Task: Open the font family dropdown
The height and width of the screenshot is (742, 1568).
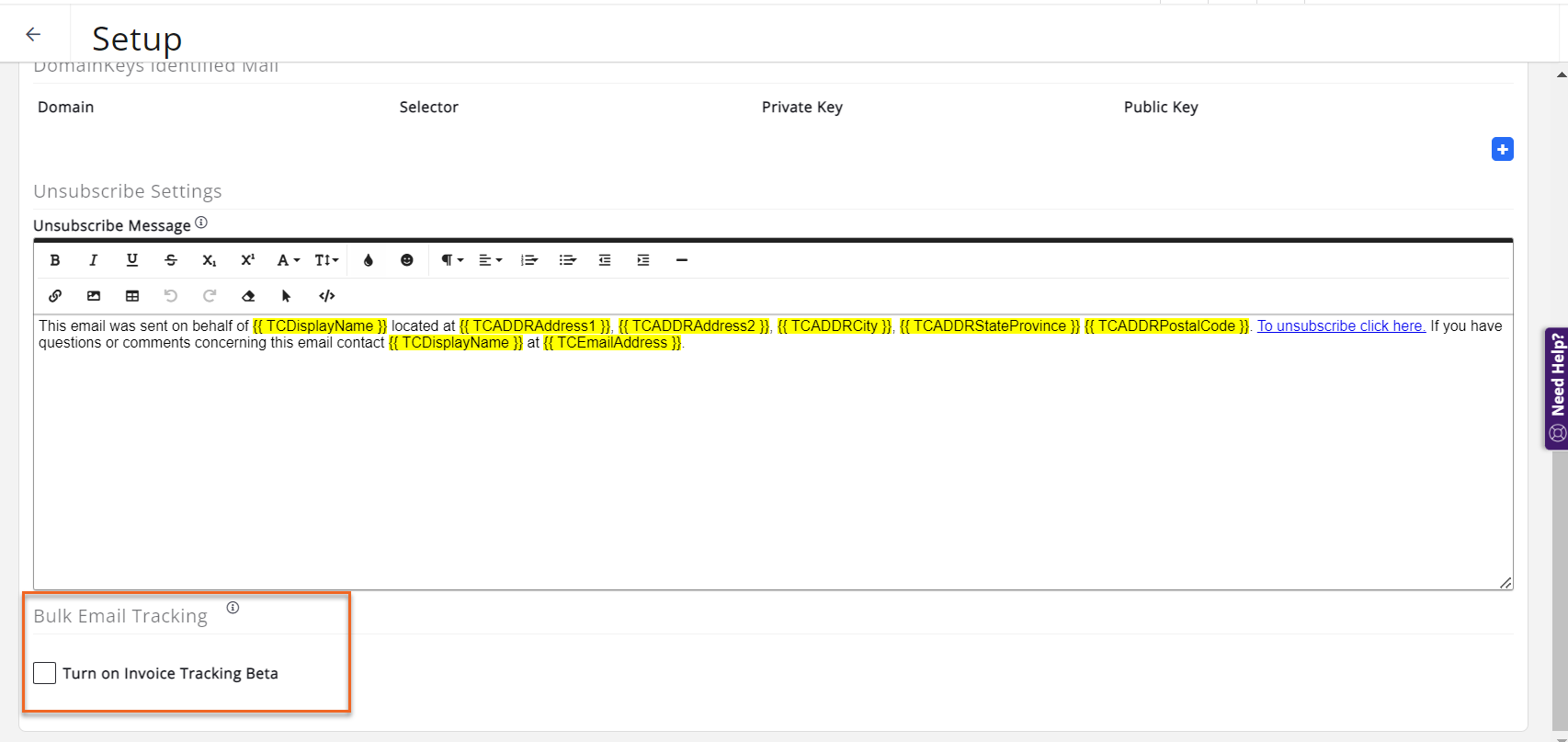Action: tap(288, 260)
